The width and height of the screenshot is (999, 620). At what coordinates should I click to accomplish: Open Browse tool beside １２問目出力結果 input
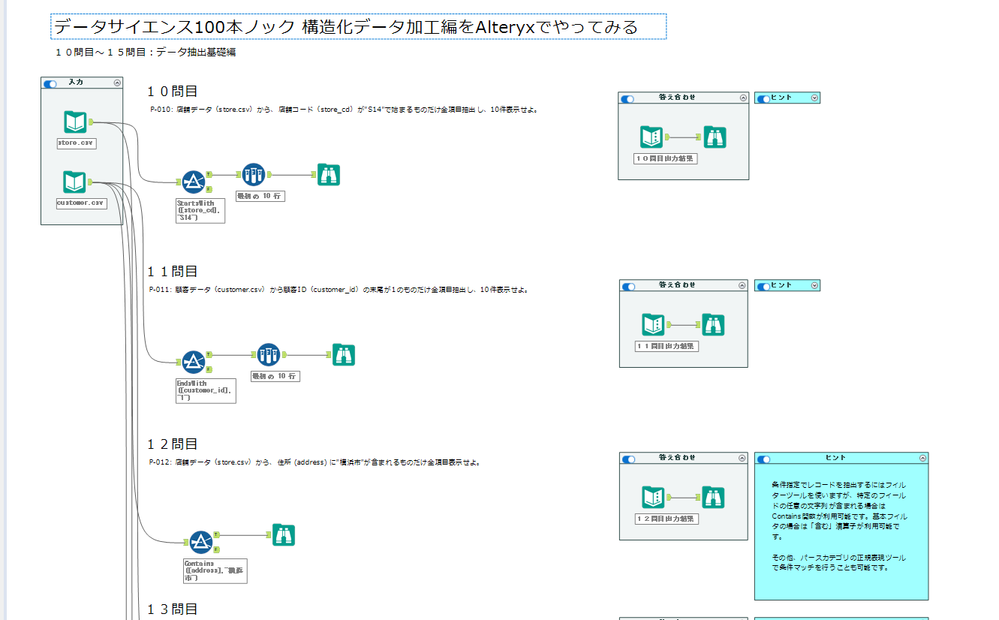[x=713, y=498]
